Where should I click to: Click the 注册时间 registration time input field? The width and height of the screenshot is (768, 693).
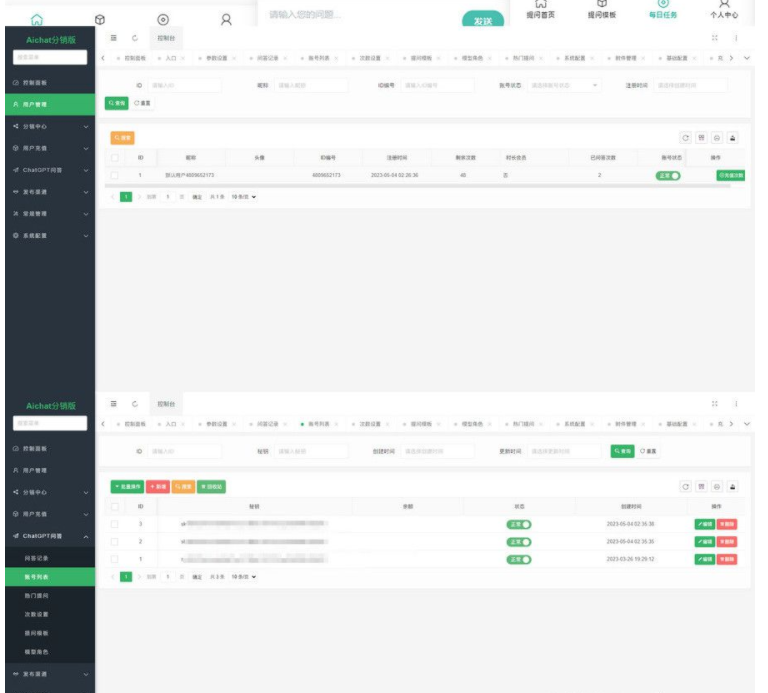(692, 86)
